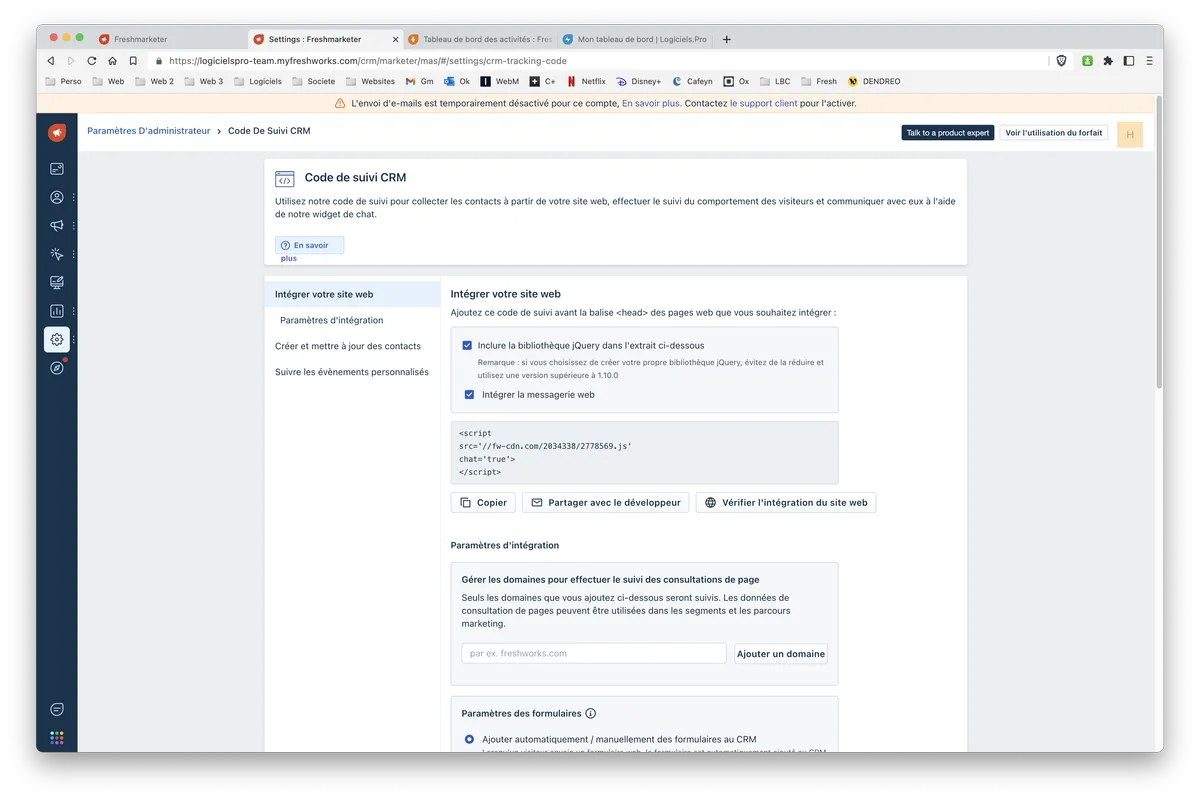Open the marketing campaigns megaphone icon
1200x800 pixels.
click(x=57, y=226)
